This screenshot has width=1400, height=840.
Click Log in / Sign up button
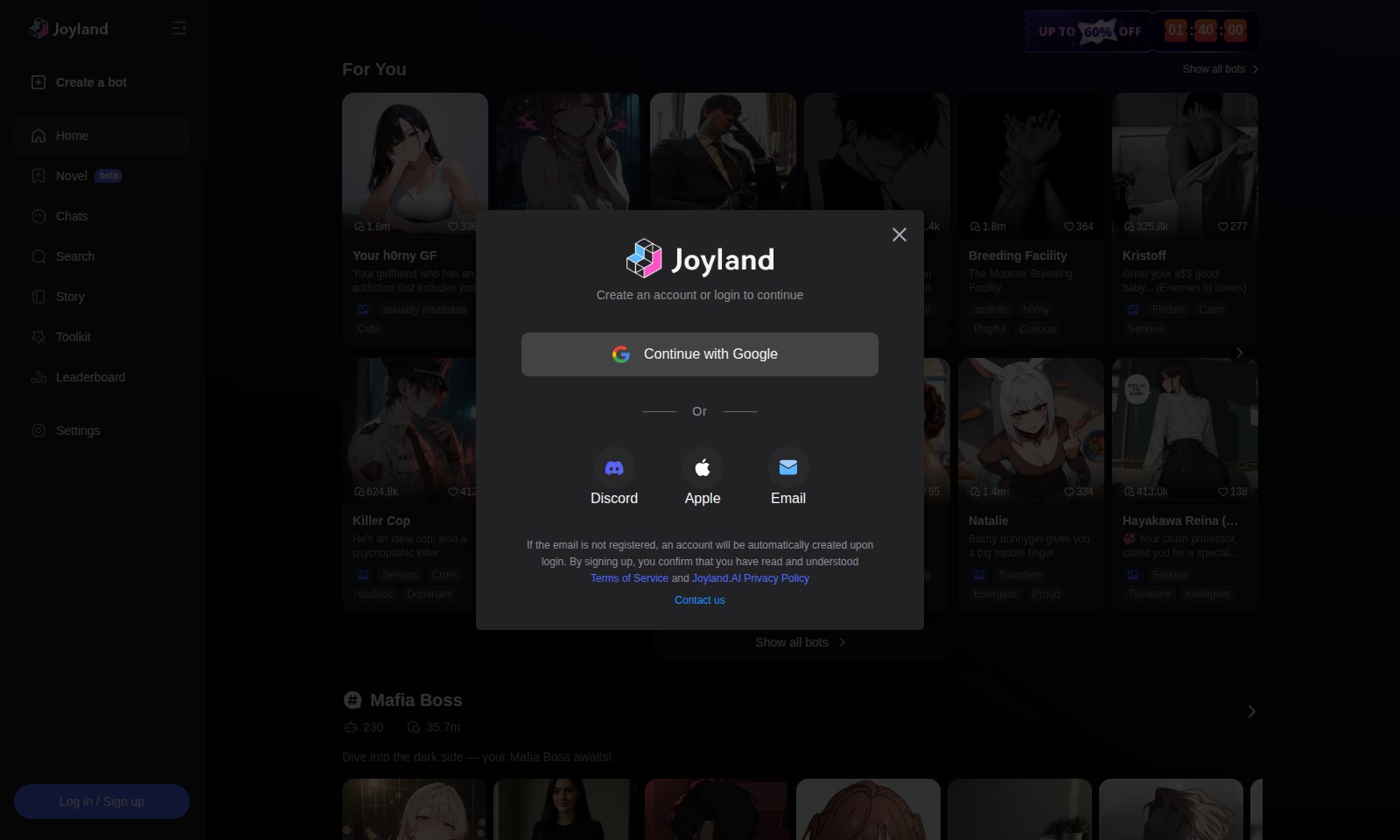[101, 801]
